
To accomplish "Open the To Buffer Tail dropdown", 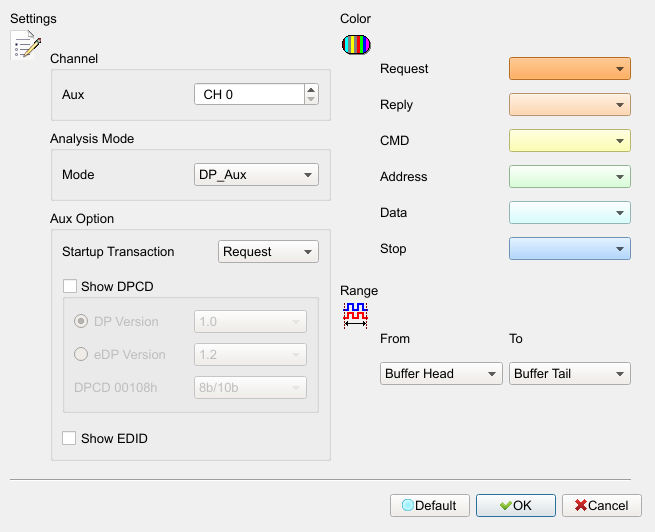I will (x=570, y=373).
